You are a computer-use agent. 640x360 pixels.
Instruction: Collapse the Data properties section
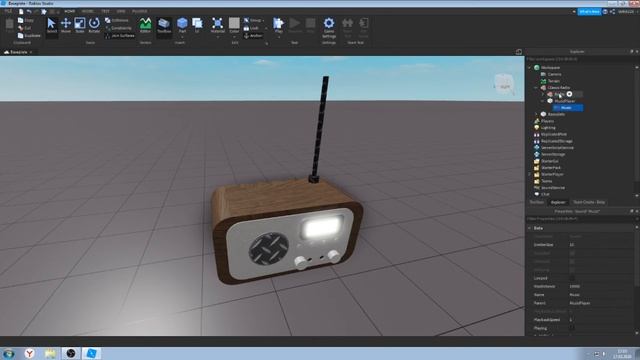tap(530, 228)
